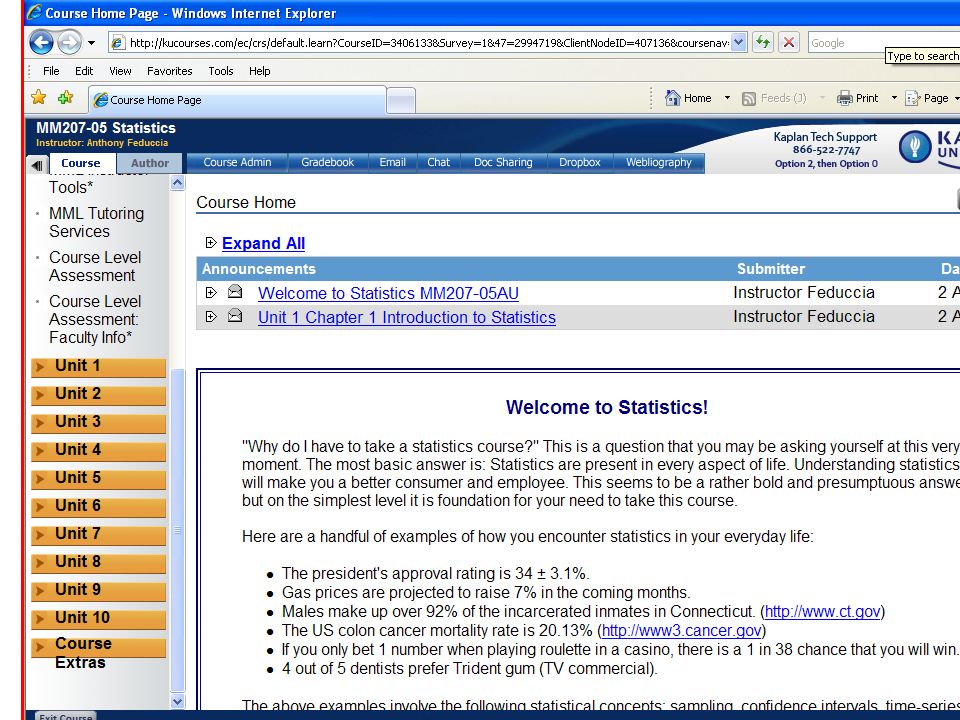Viewport: 960px width, 720px height.
Task: Open the Email tool
Action: coord(392,162)
